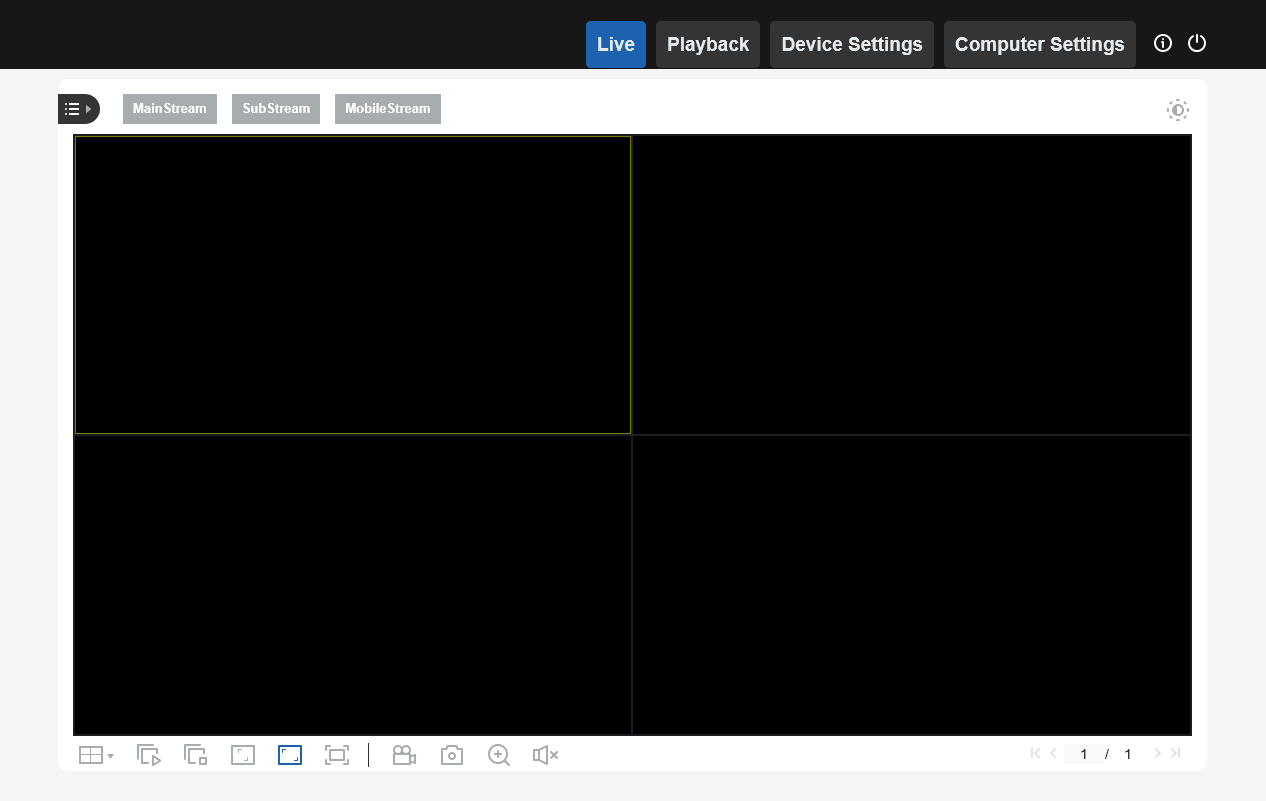
Task: Select the top-left video pane
Action: coord(353,285)
